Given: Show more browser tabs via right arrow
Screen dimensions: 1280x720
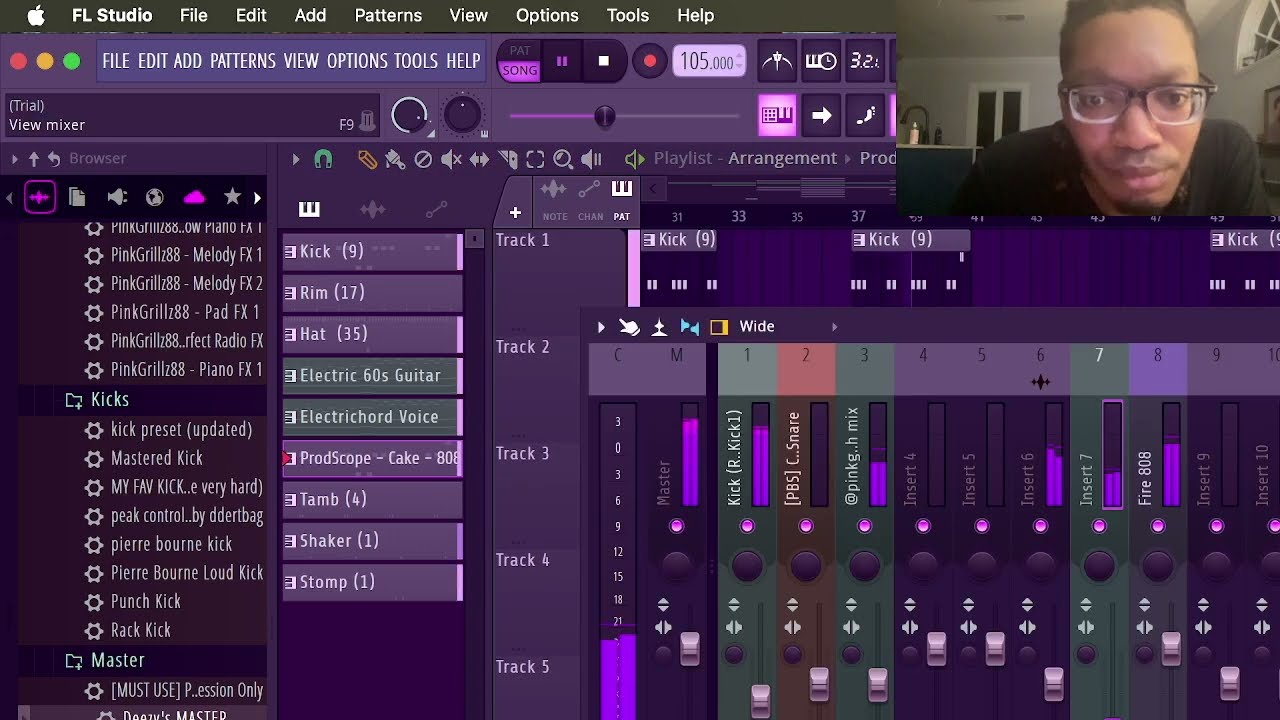Looking at the screenshot, I should (257, 198).
